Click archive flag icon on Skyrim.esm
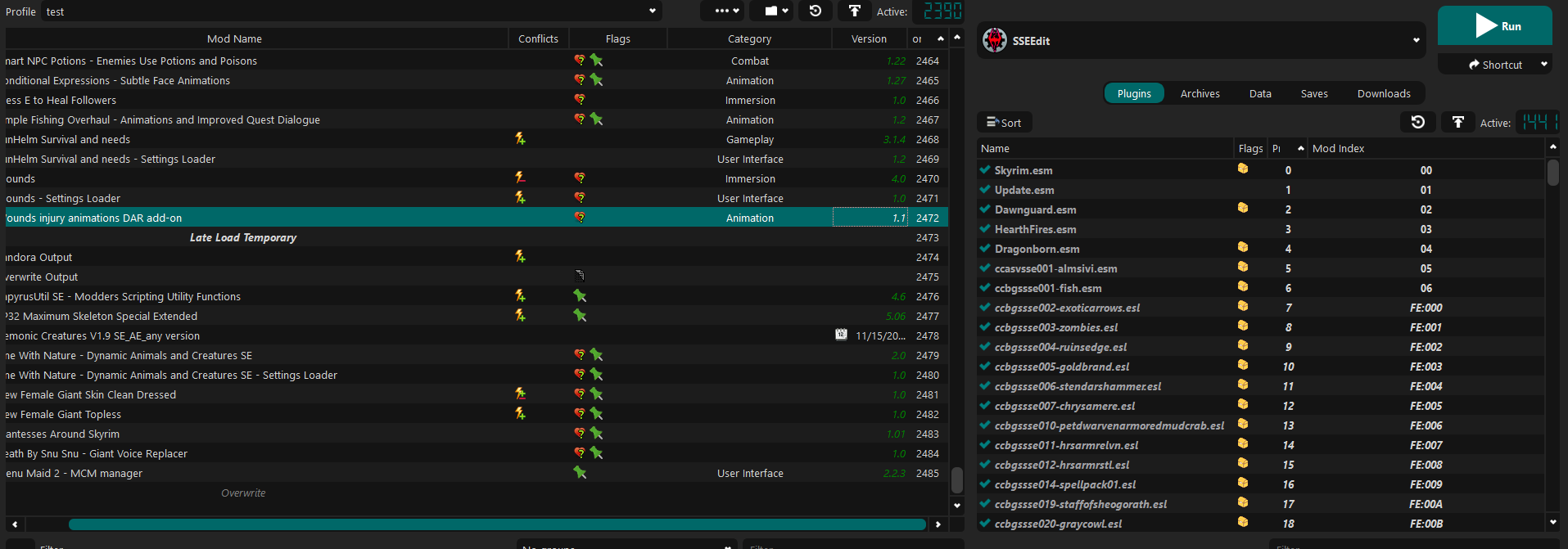1568x549 pixels. point(1243,169)
